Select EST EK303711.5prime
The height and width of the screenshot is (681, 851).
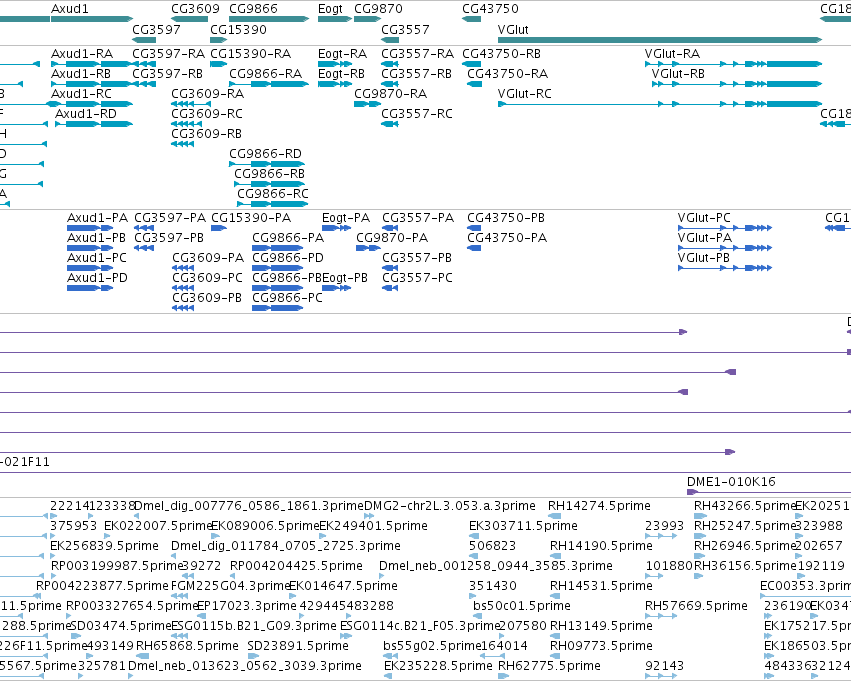click(523, 526)
